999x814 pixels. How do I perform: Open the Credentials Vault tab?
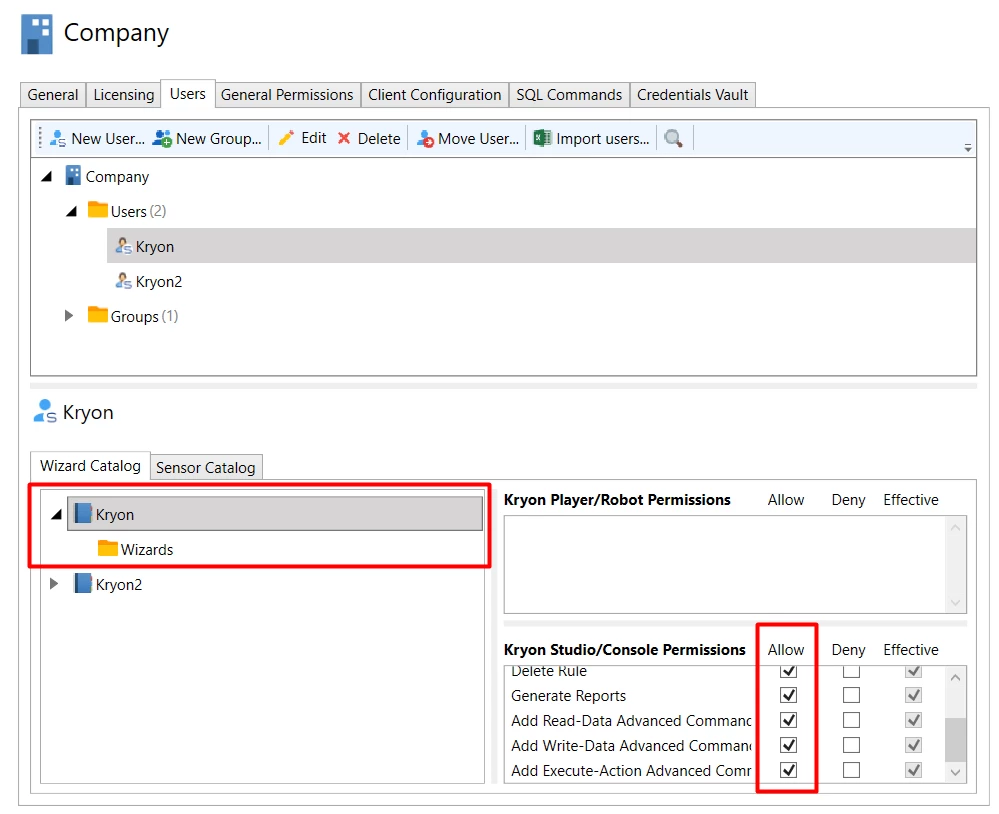click(693, 95)
